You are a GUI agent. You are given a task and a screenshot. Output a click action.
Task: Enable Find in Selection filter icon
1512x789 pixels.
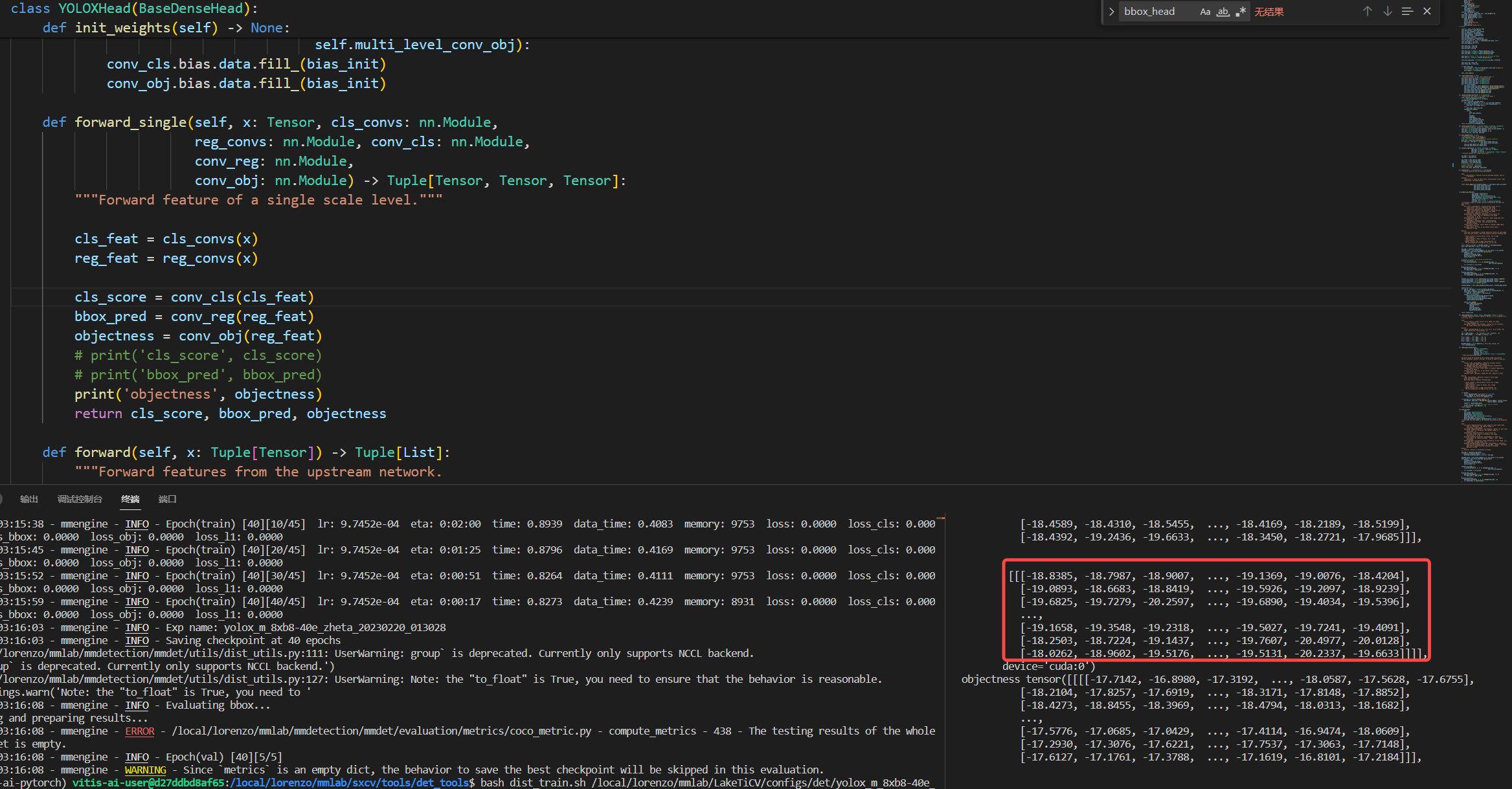coord(1406,11)
